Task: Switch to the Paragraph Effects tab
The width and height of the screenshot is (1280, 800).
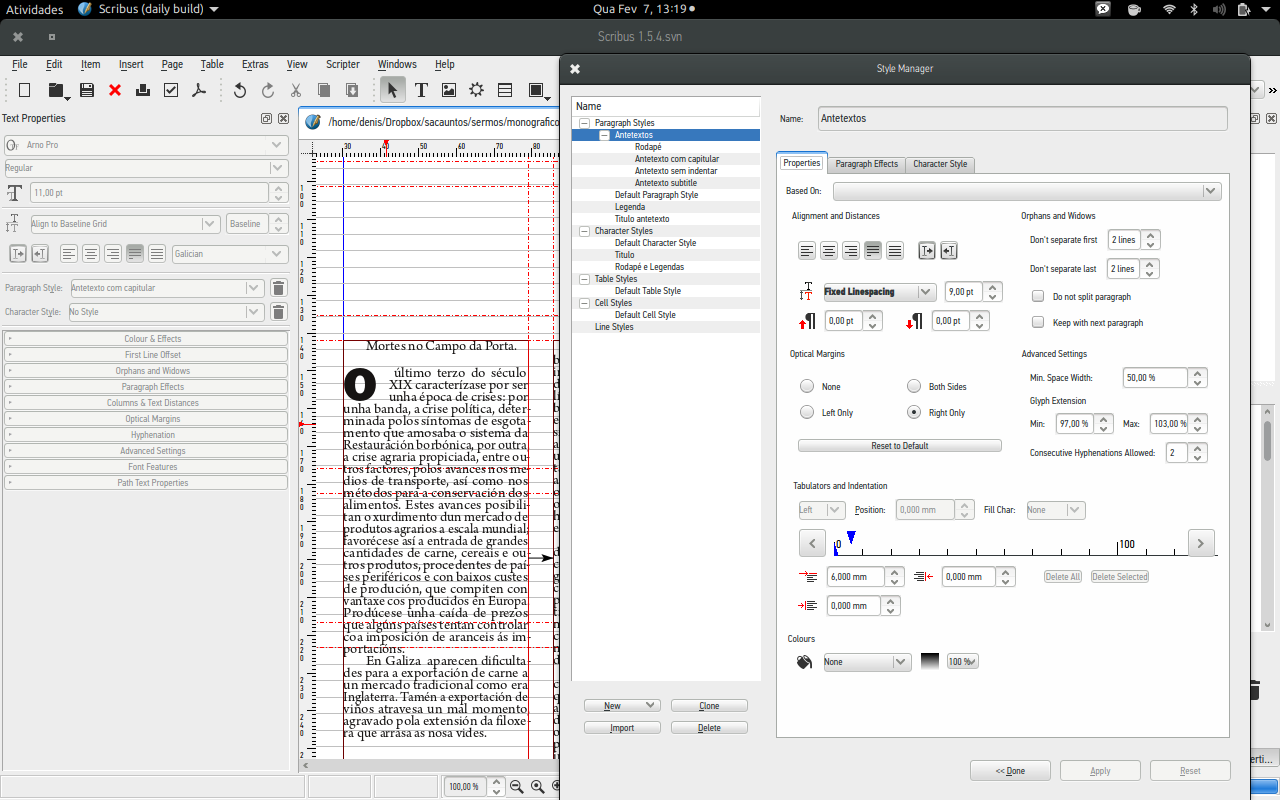Action: coord(866,164)
